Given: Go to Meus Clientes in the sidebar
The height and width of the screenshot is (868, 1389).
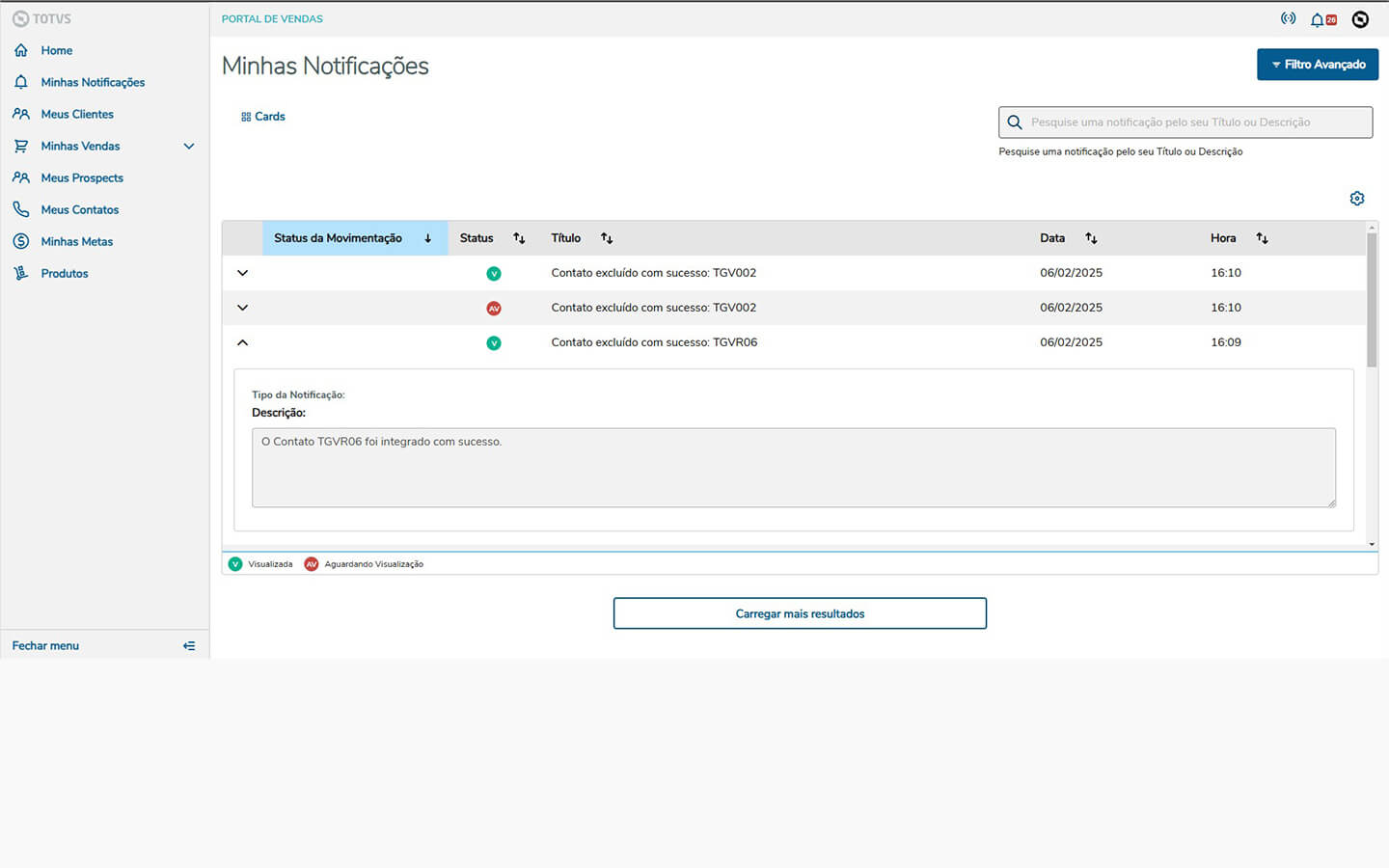Looking at the screenshot, I should [x=77, y=114].
